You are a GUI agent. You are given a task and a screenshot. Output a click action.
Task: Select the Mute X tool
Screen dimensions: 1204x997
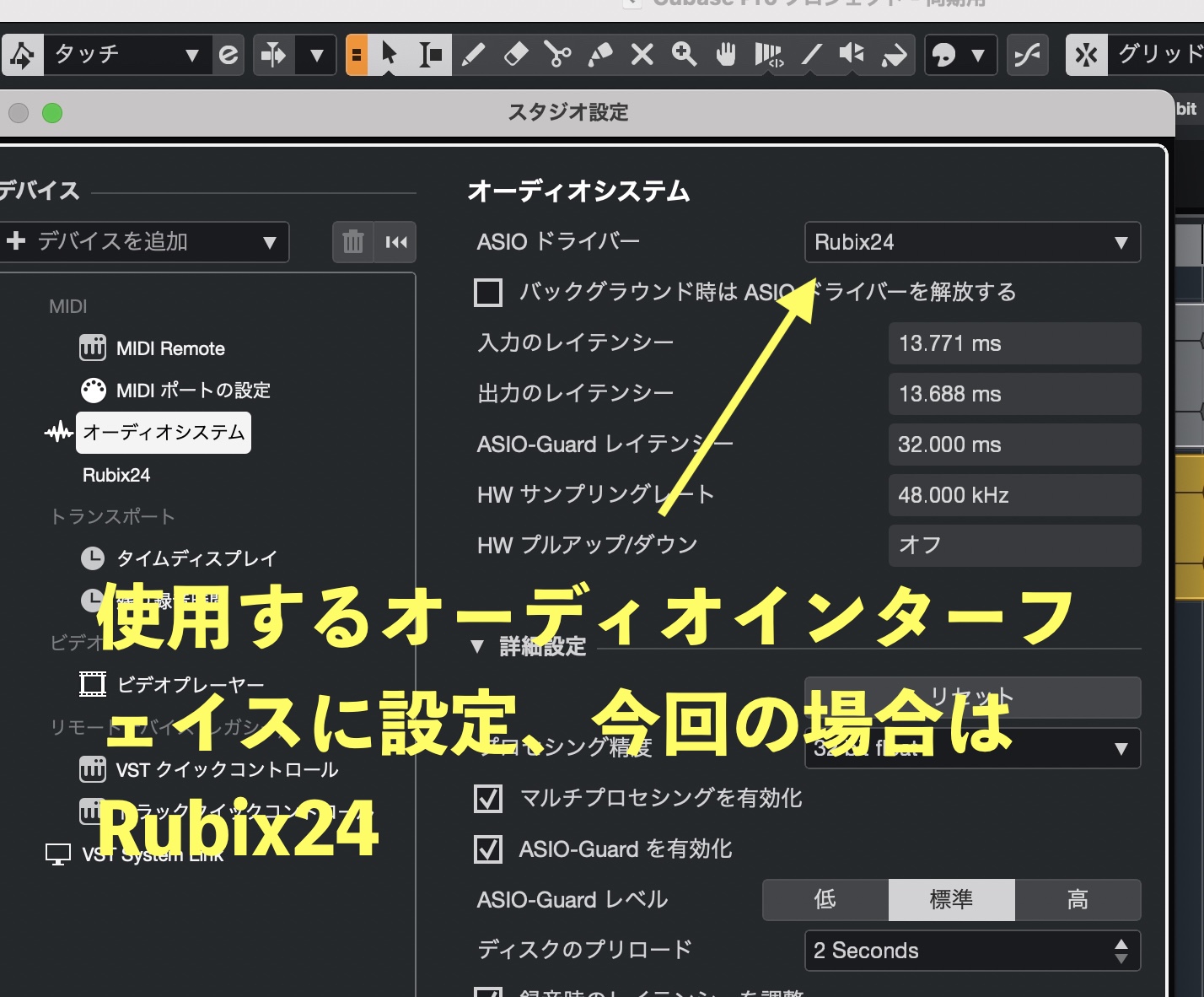coord(642,55)
